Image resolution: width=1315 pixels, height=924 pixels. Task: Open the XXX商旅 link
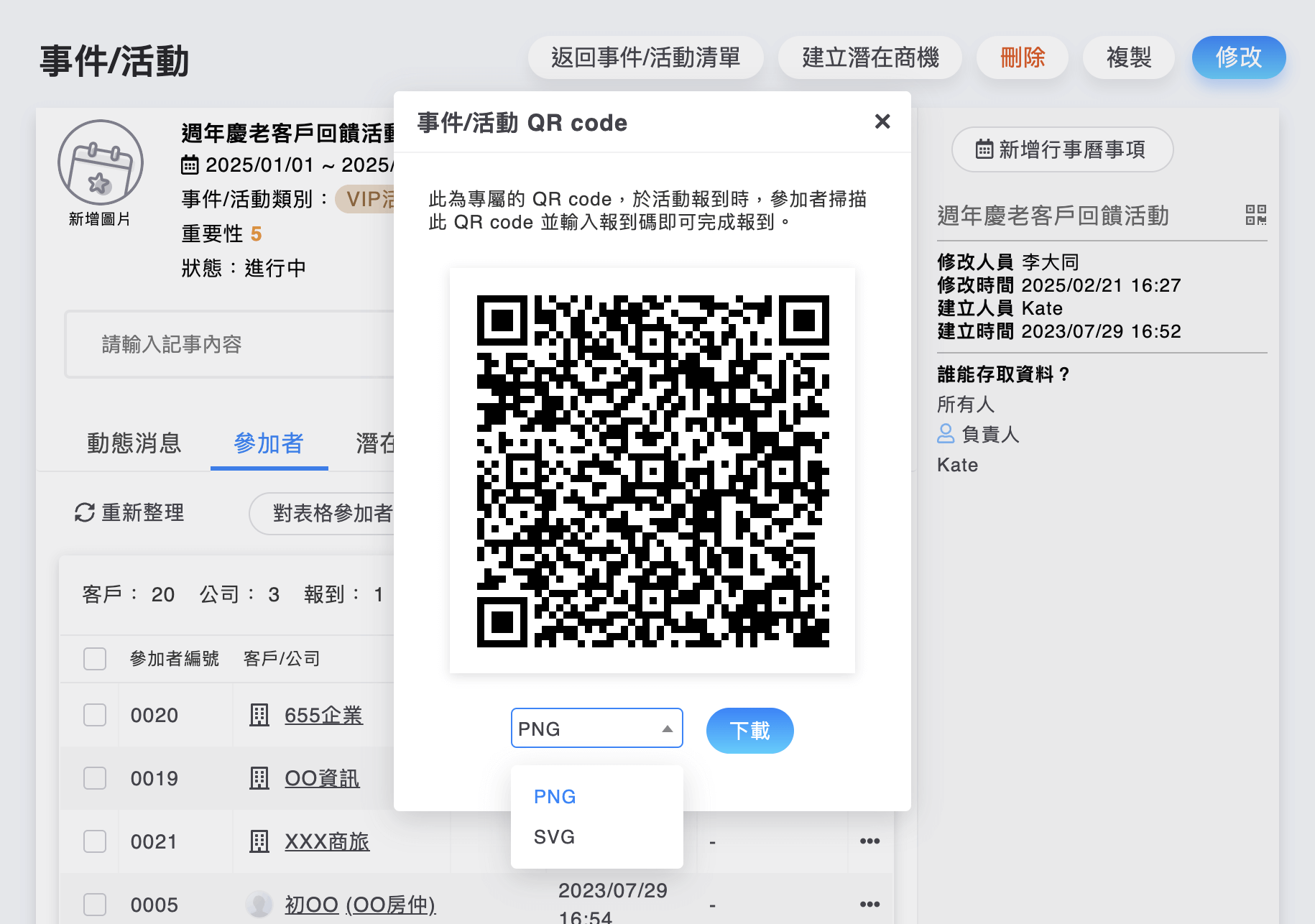[x=327, y=841]
